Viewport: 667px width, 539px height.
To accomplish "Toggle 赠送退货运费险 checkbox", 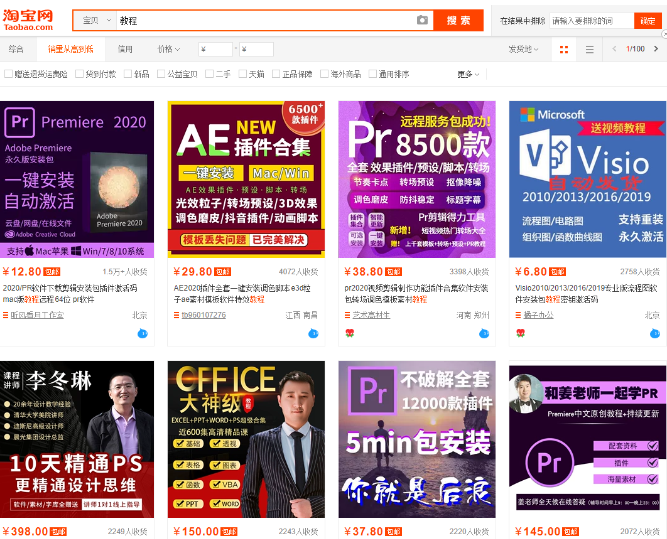I will (x=8, y=74).
